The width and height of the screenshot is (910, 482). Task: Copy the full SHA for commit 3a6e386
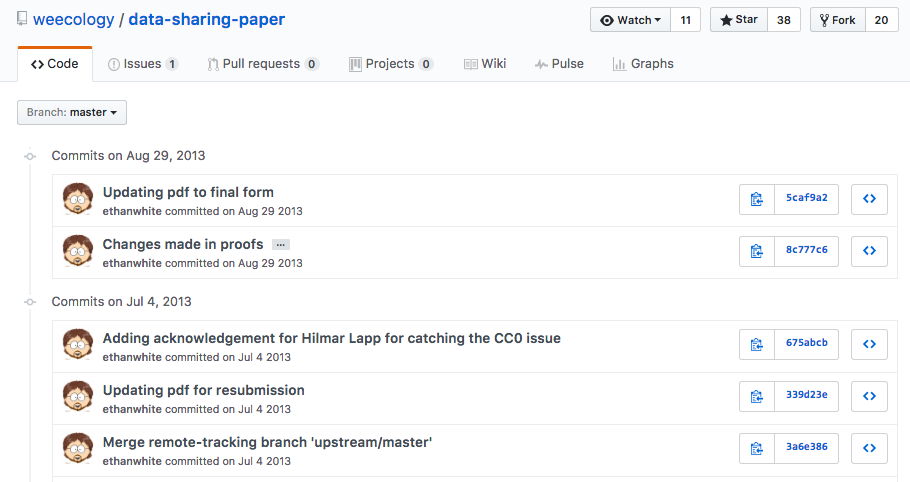[757, 448]
